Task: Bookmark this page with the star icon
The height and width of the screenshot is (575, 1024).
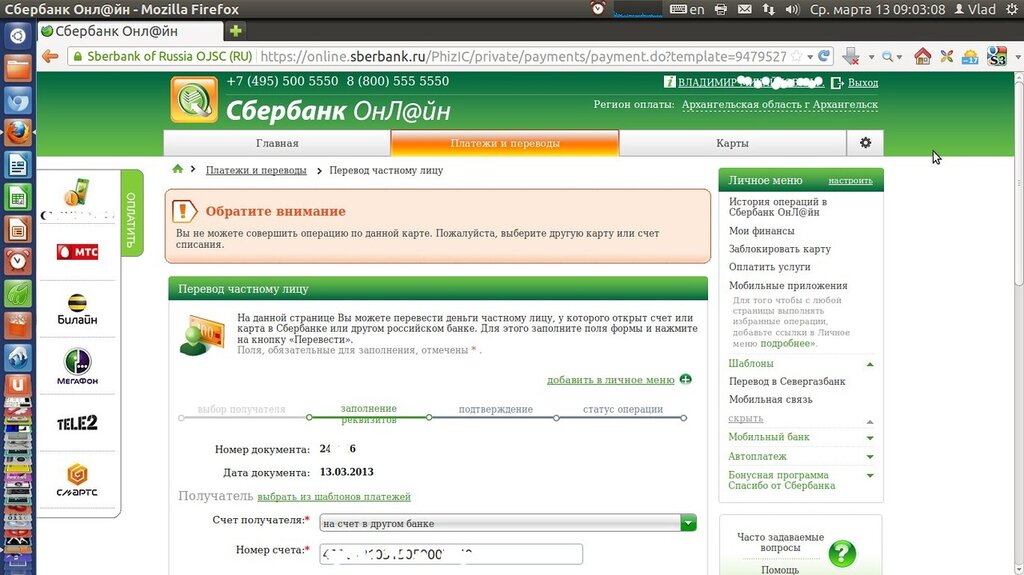Action: coord(796,56)
